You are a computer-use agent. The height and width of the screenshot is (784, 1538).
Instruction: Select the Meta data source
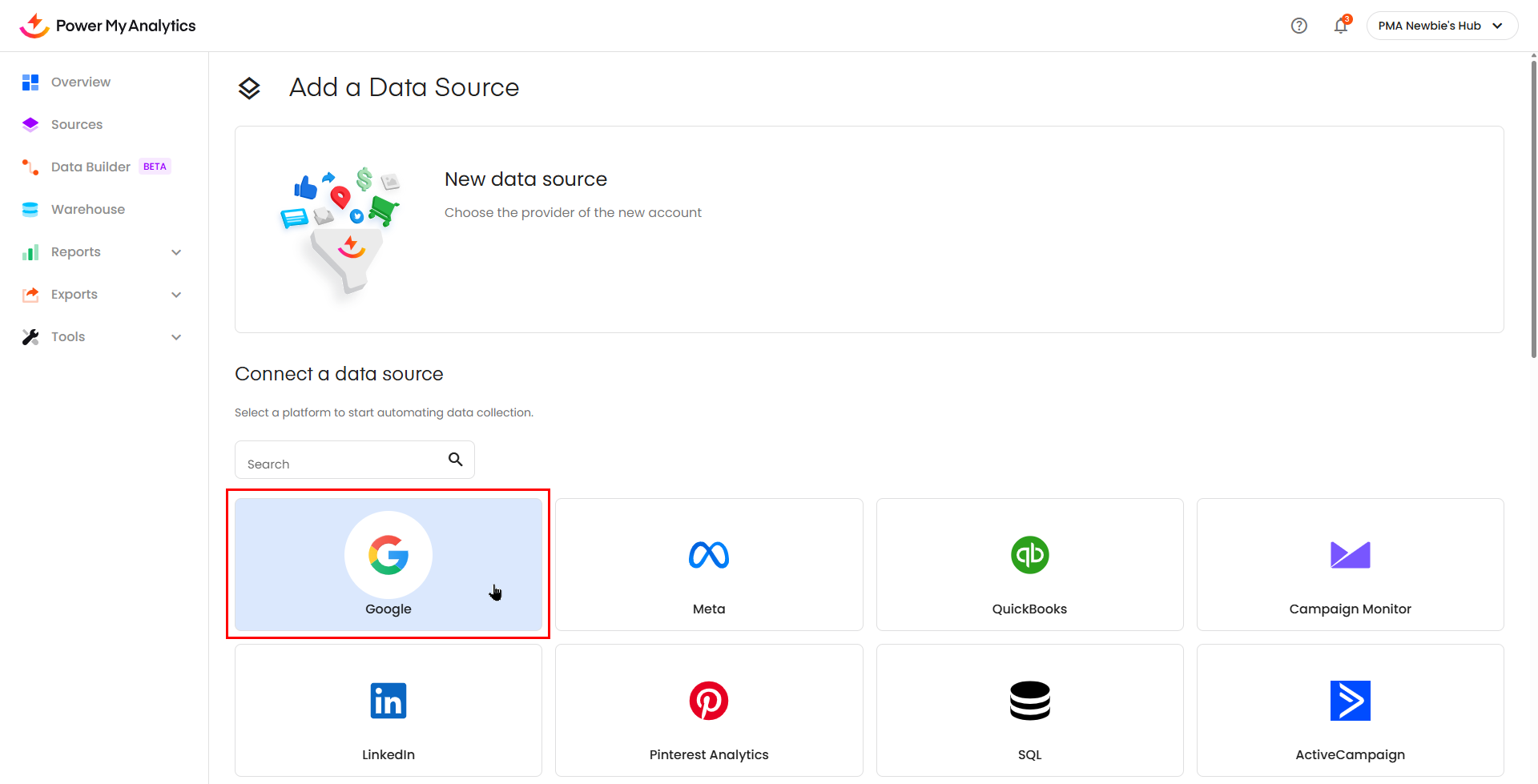(x=708, y=565)
